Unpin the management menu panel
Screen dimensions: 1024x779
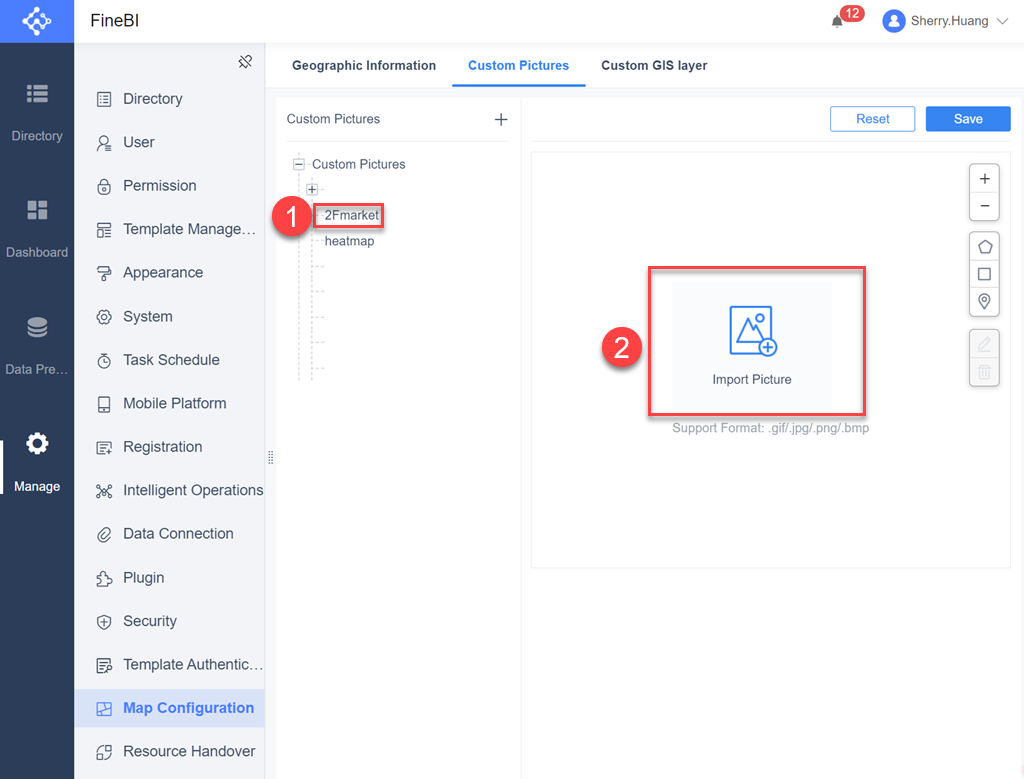click(x=245, y=61)
